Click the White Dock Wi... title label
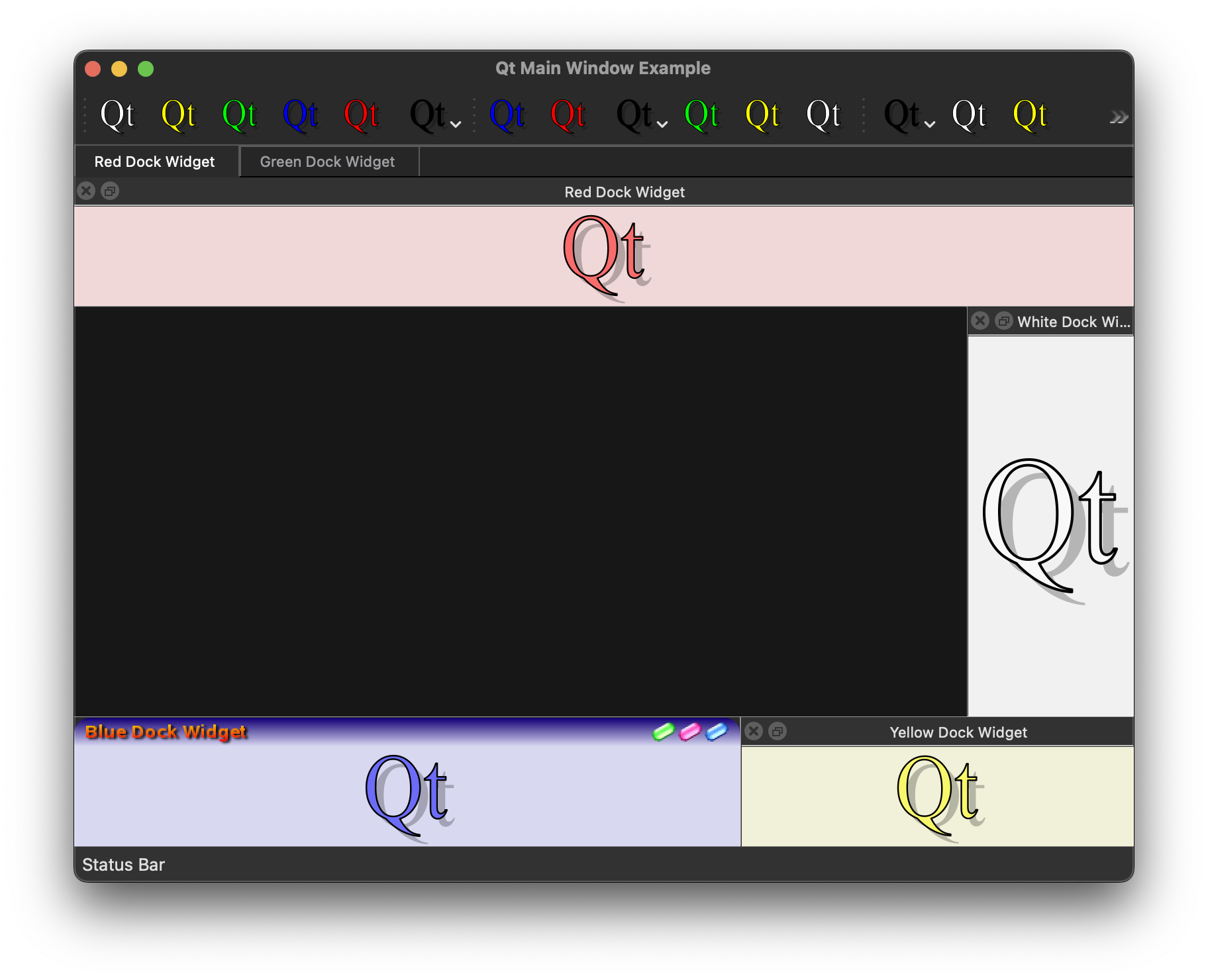The width and height of the screenshot is (1208, 980). coord(1074,322)
